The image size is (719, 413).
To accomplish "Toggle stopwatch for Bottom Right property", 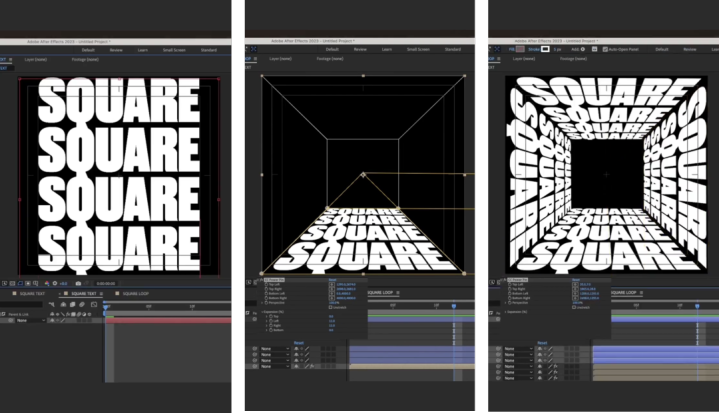I will [x=265, y=298].
